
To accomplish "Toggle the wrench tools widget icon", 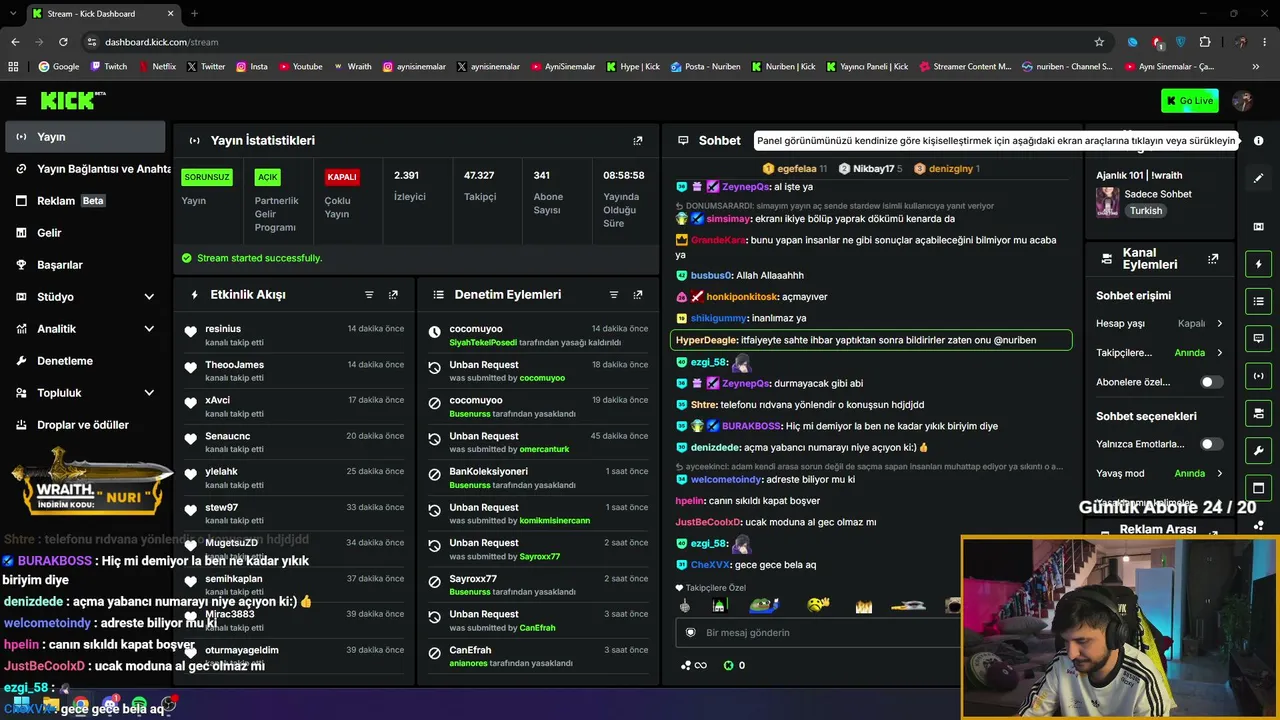I will click(1259, 450).
